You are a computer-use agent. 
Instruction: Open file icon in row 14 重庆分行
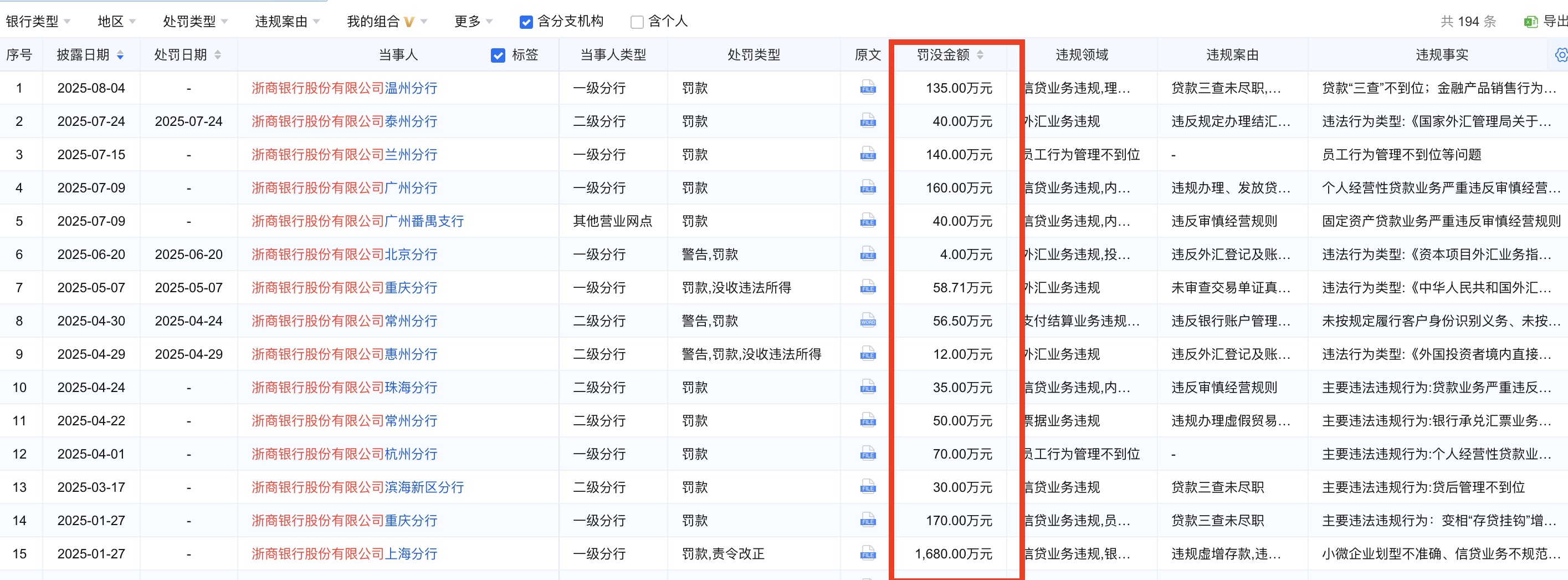tap(868, 520)
